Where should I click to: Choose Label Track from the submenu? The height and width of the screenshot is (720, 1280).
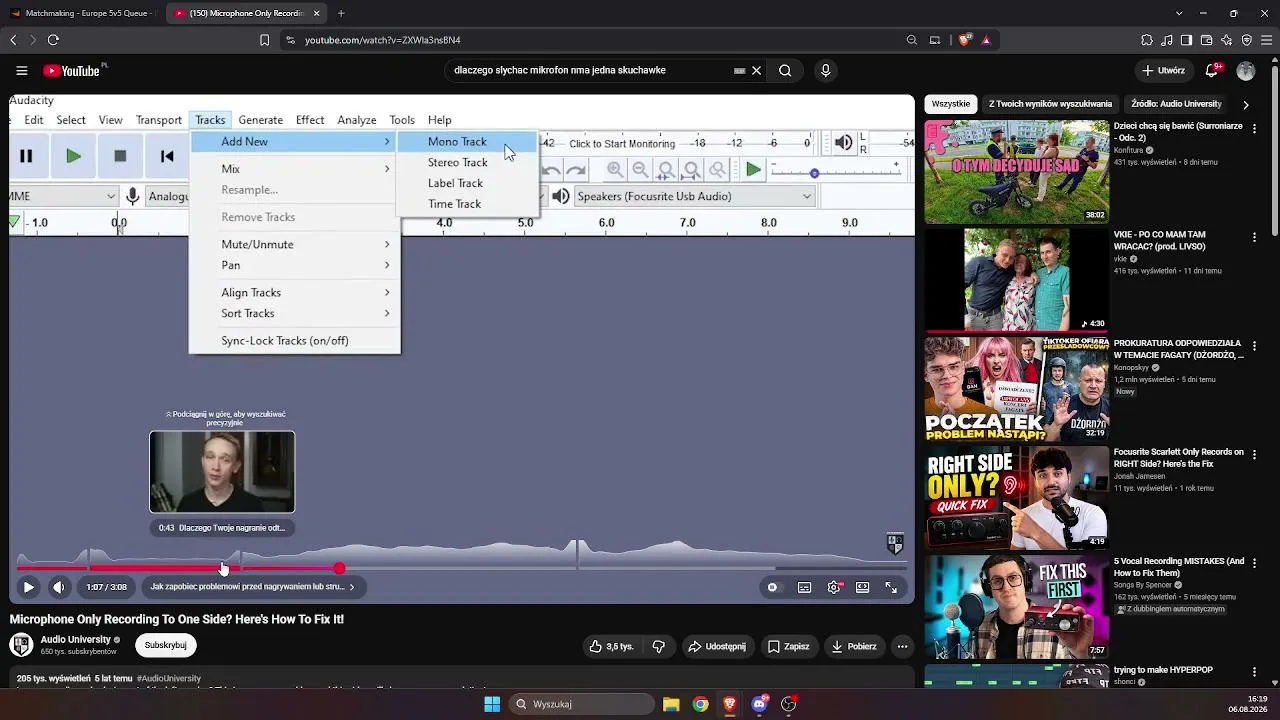[467, 183]
